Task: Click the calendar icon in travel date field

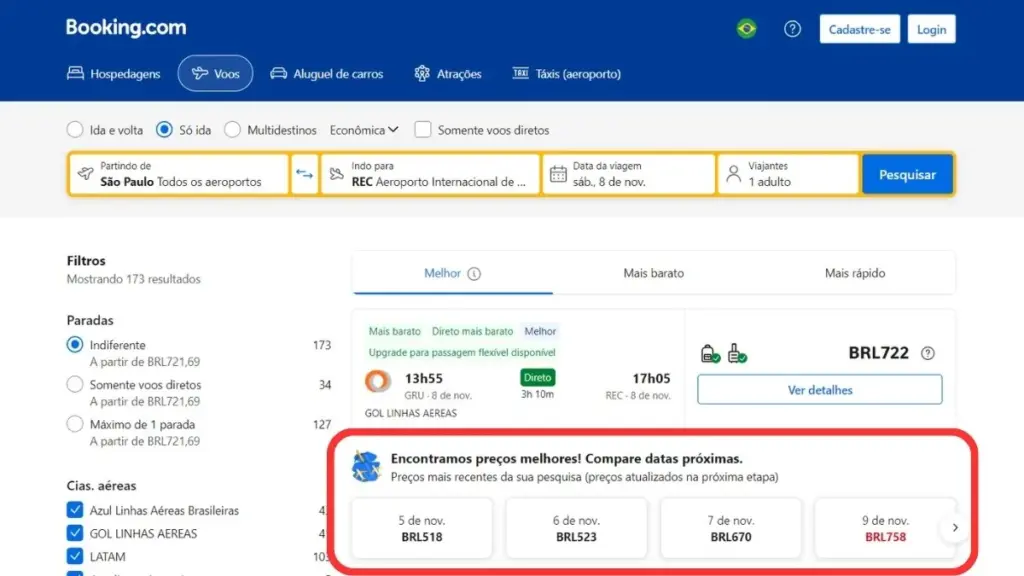Action: click(x=558, y=174)
